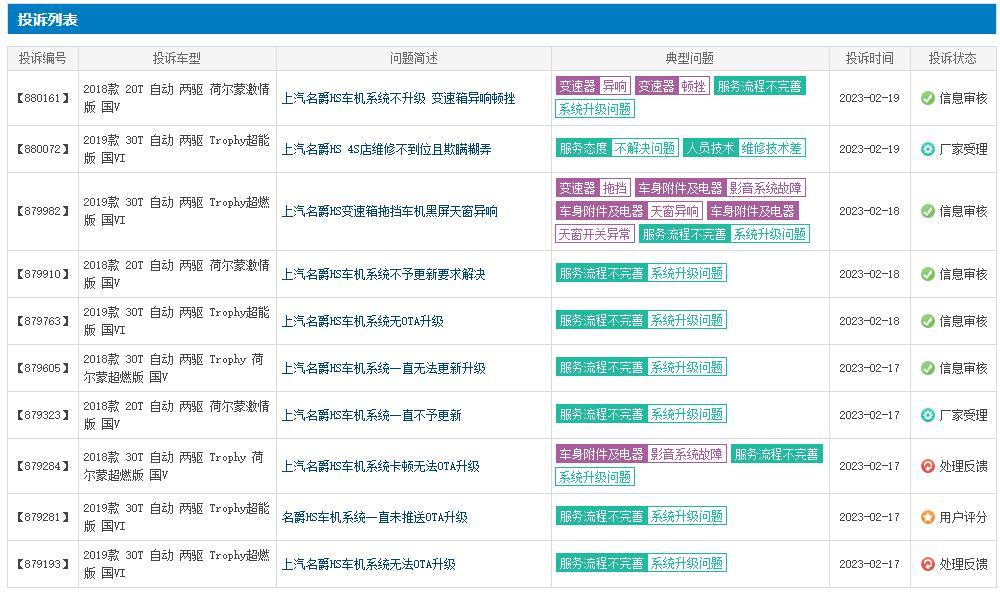
Task: Click the orange star icon for complaint 879281
Action: click(x=928, y=517)
